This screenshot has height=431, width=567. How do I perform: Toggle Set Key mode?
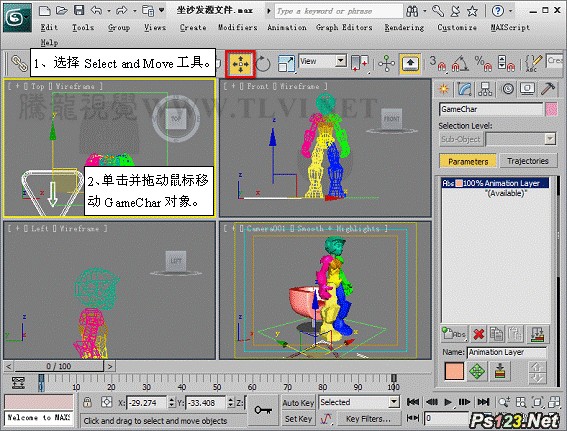pos(298,419)
